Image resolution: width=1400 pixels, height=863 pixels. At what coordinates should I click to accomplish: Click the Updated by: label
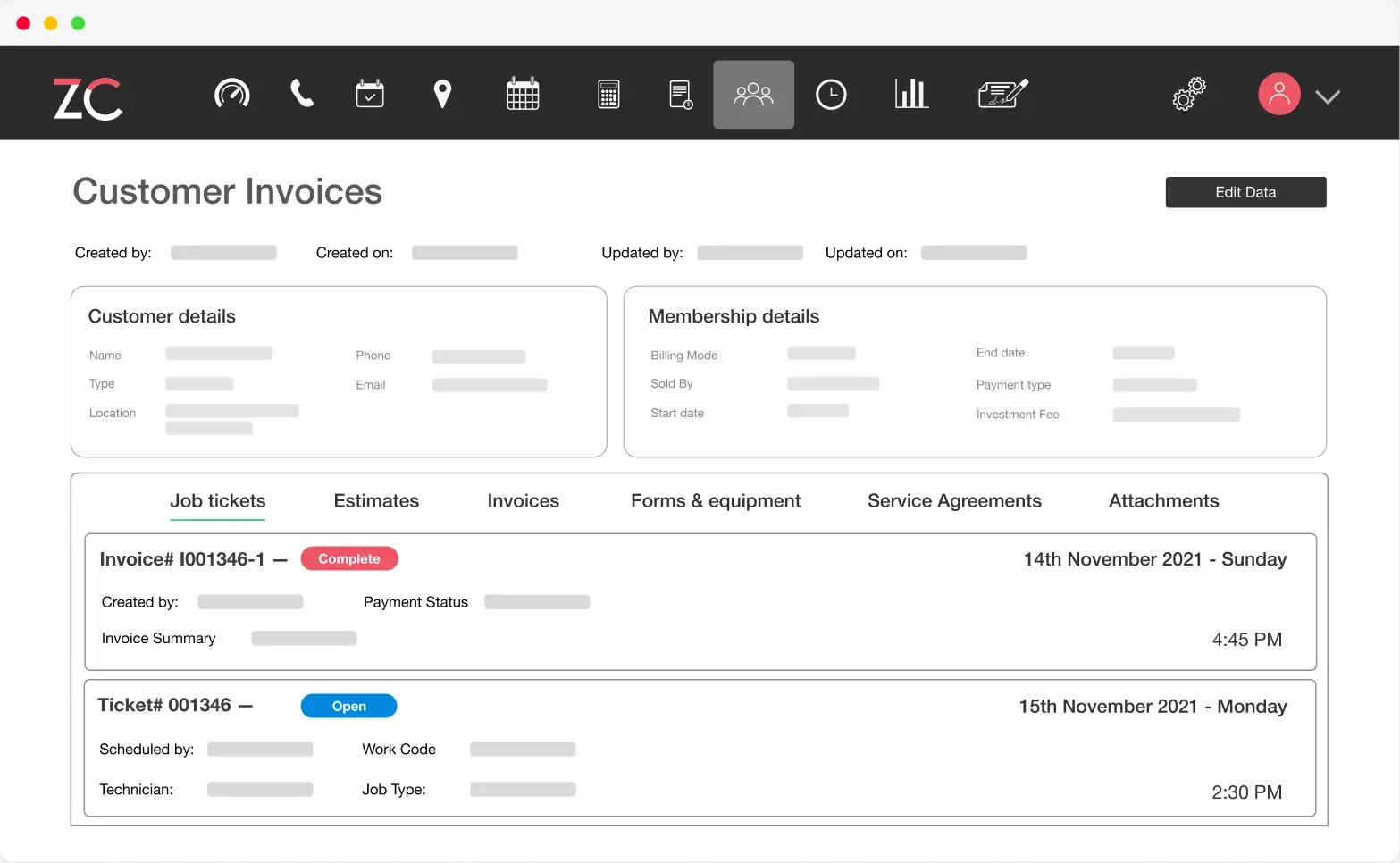[x=642, y=253]
